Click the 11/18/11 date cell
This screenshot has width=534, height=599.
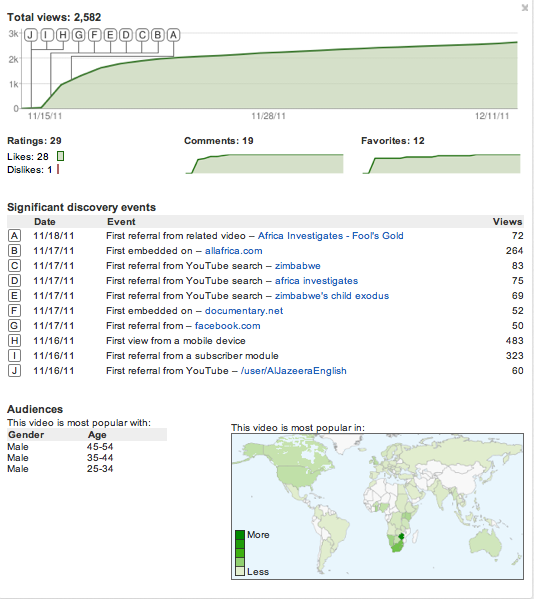53,236
